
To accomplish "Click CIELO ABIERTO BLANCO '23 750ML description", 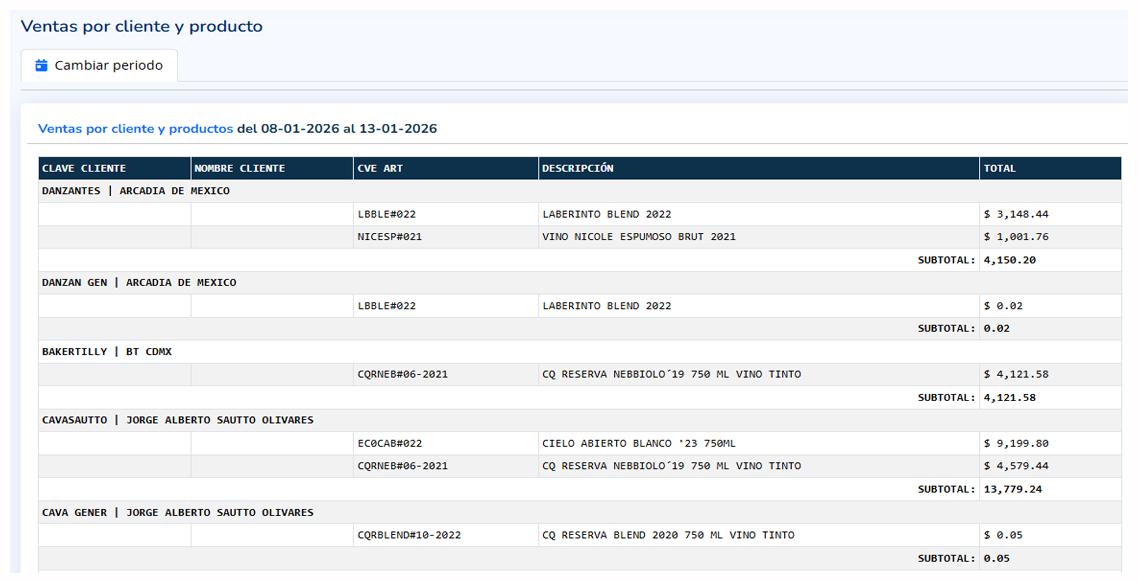I will tap(639, 443).
